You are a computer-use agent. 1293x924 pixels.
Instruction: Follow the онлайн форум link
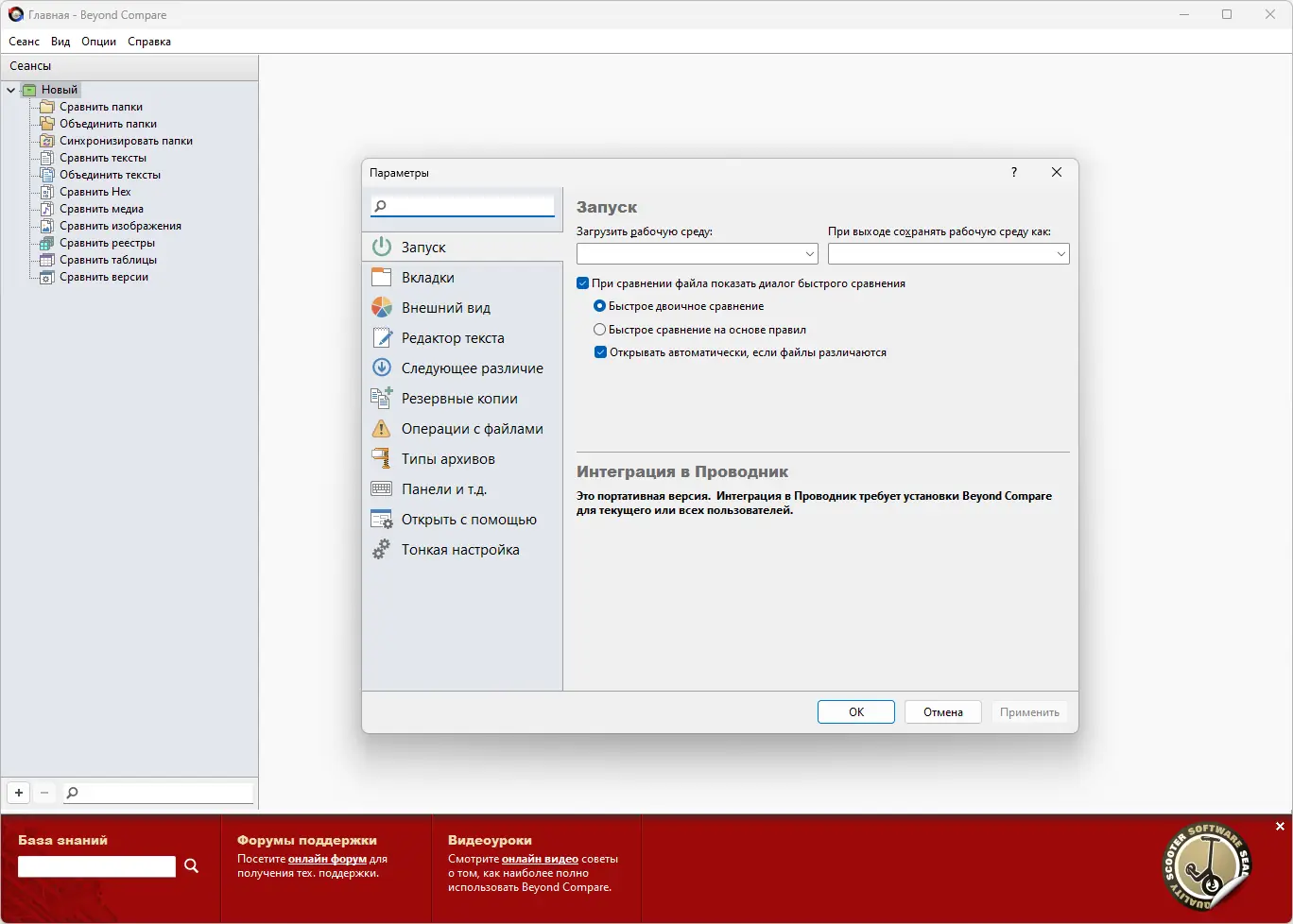328,859
